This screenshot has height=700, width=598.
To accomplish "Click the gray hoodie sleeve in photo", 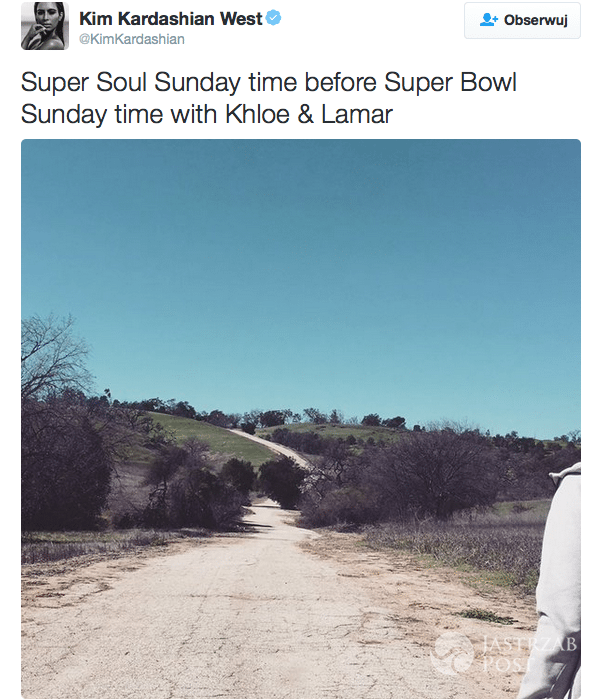I will pyautogui.click(x=558, y=580).
